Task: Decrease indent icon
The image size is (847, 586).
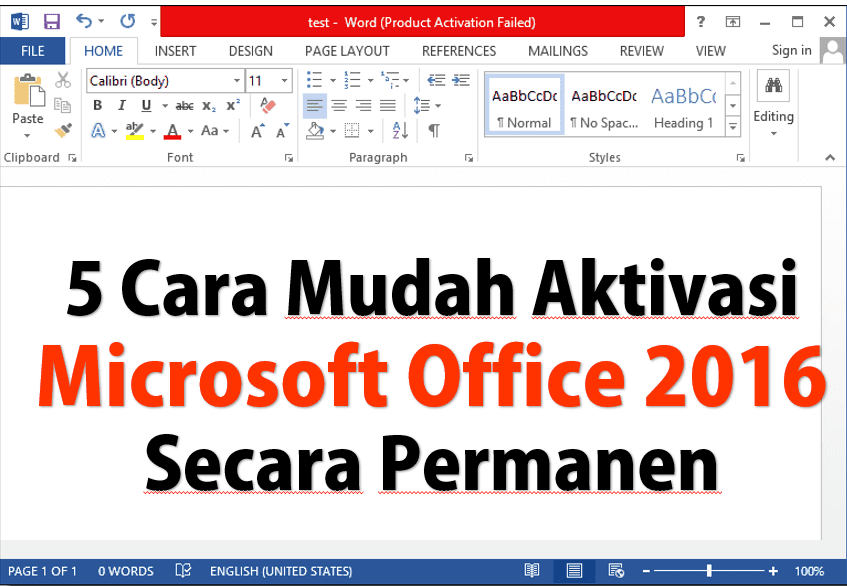Action: tap(436, 80)
